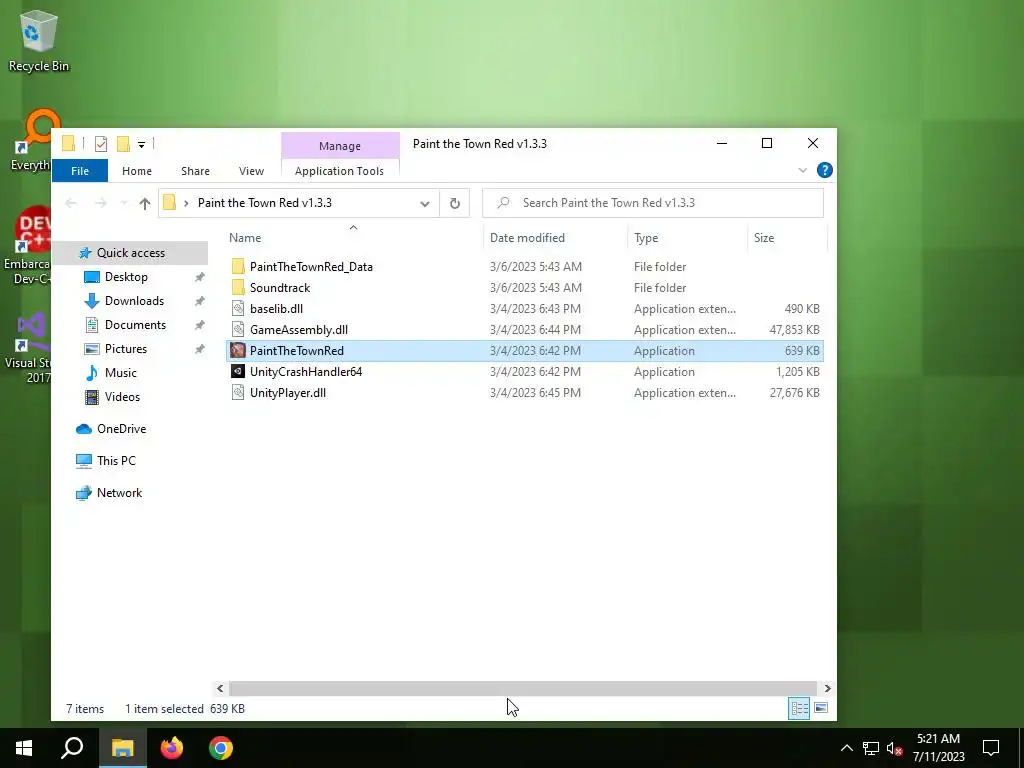Open the Recycle Bin desktop icon
The width and height of the screenshot is (1024, 768).
pos(38,39)
